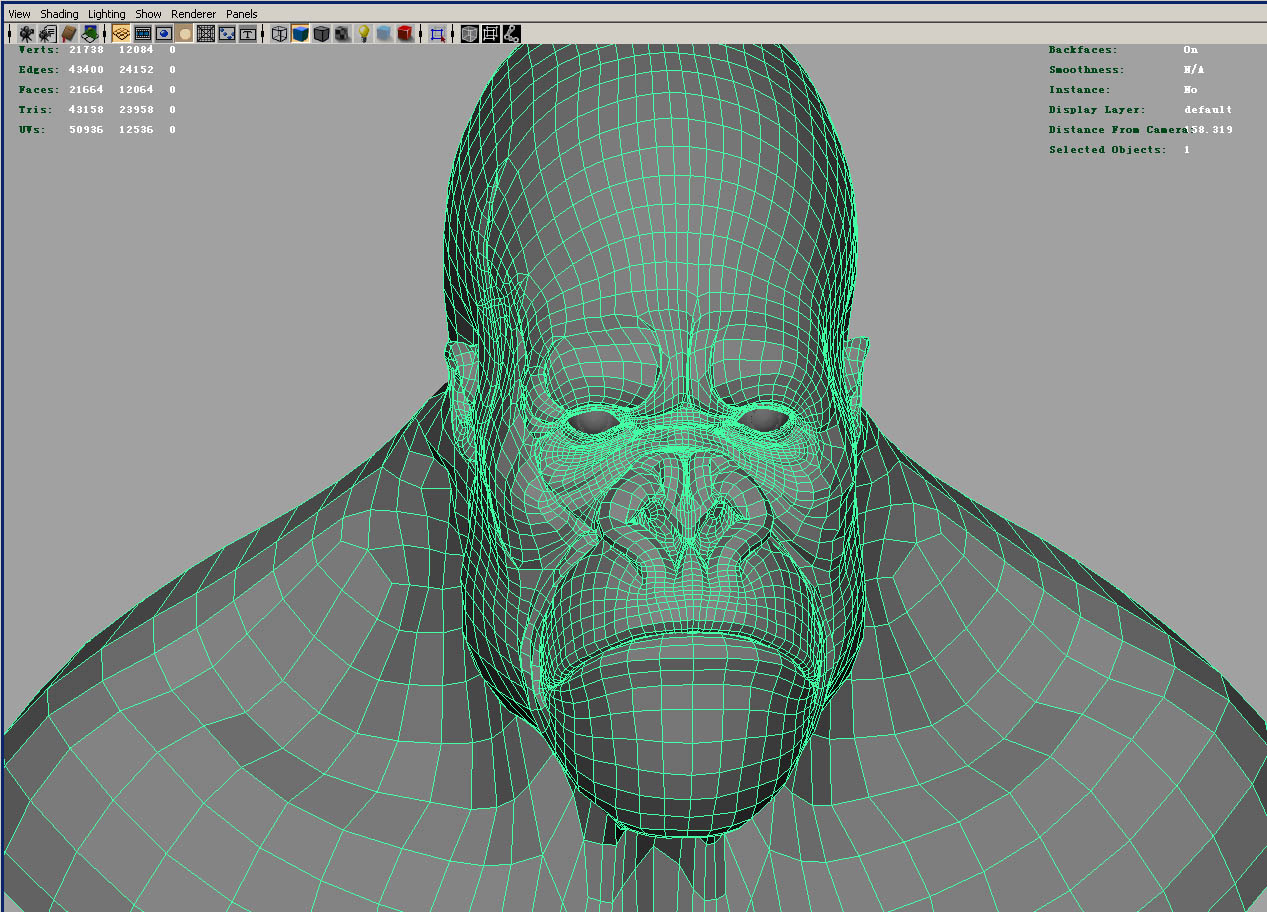
Task: Select the blue Smooth Shade All cube
Action: pyautogui.click(x=300, y=34)
